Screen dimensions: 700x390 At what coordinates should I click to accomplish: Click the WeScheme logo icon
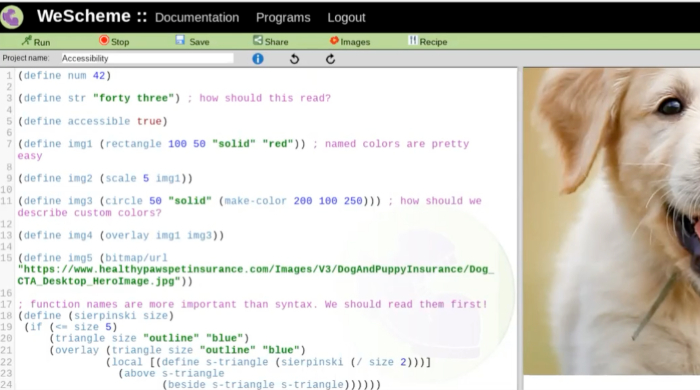[x=12, y=17]
